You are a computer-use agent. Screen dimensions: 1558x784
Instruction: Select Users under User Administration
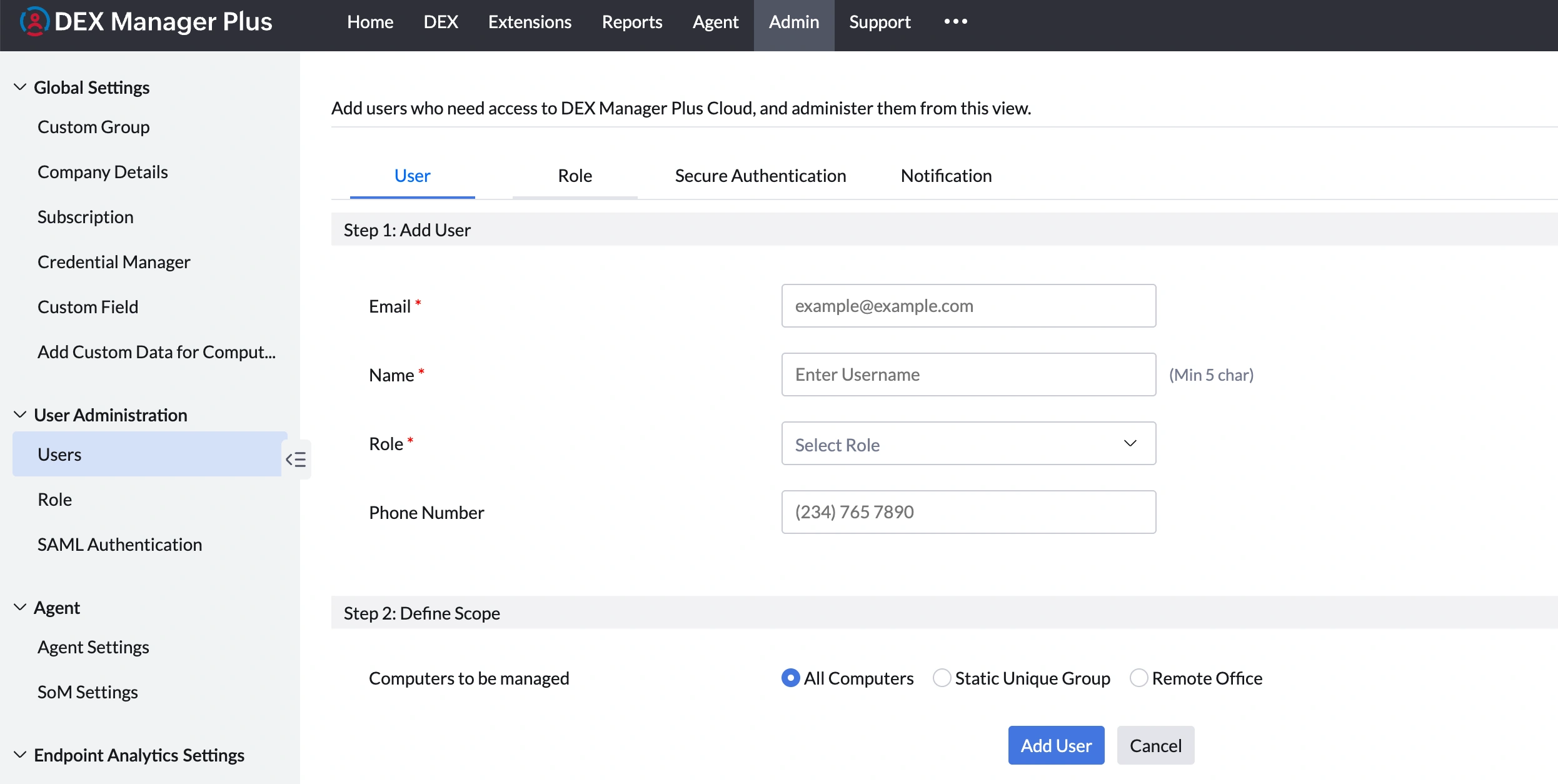click(x=147, y=455)
